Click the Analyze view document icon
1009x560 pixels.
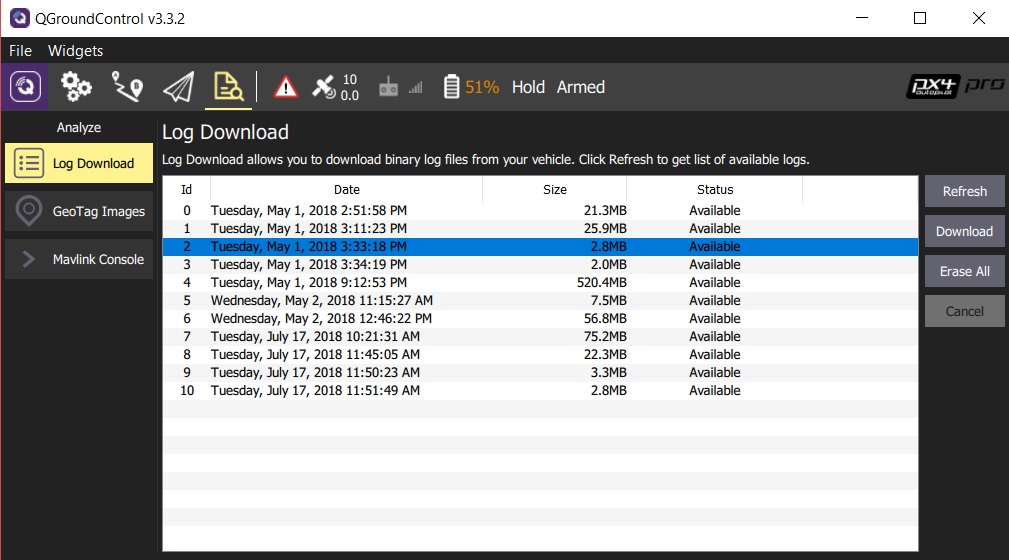(x=228, y=88)
